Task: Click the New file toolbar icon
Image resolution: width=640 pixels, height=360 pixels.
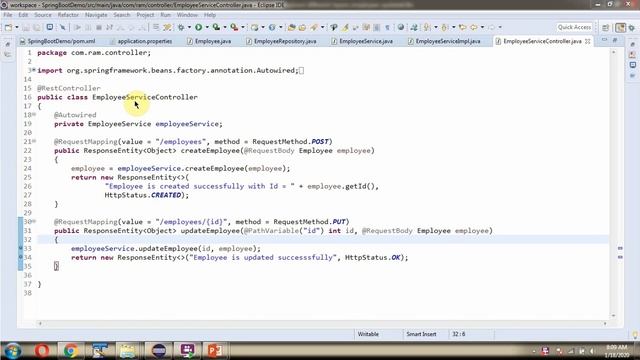Action: pyautogui.click(x=8, y=27)
